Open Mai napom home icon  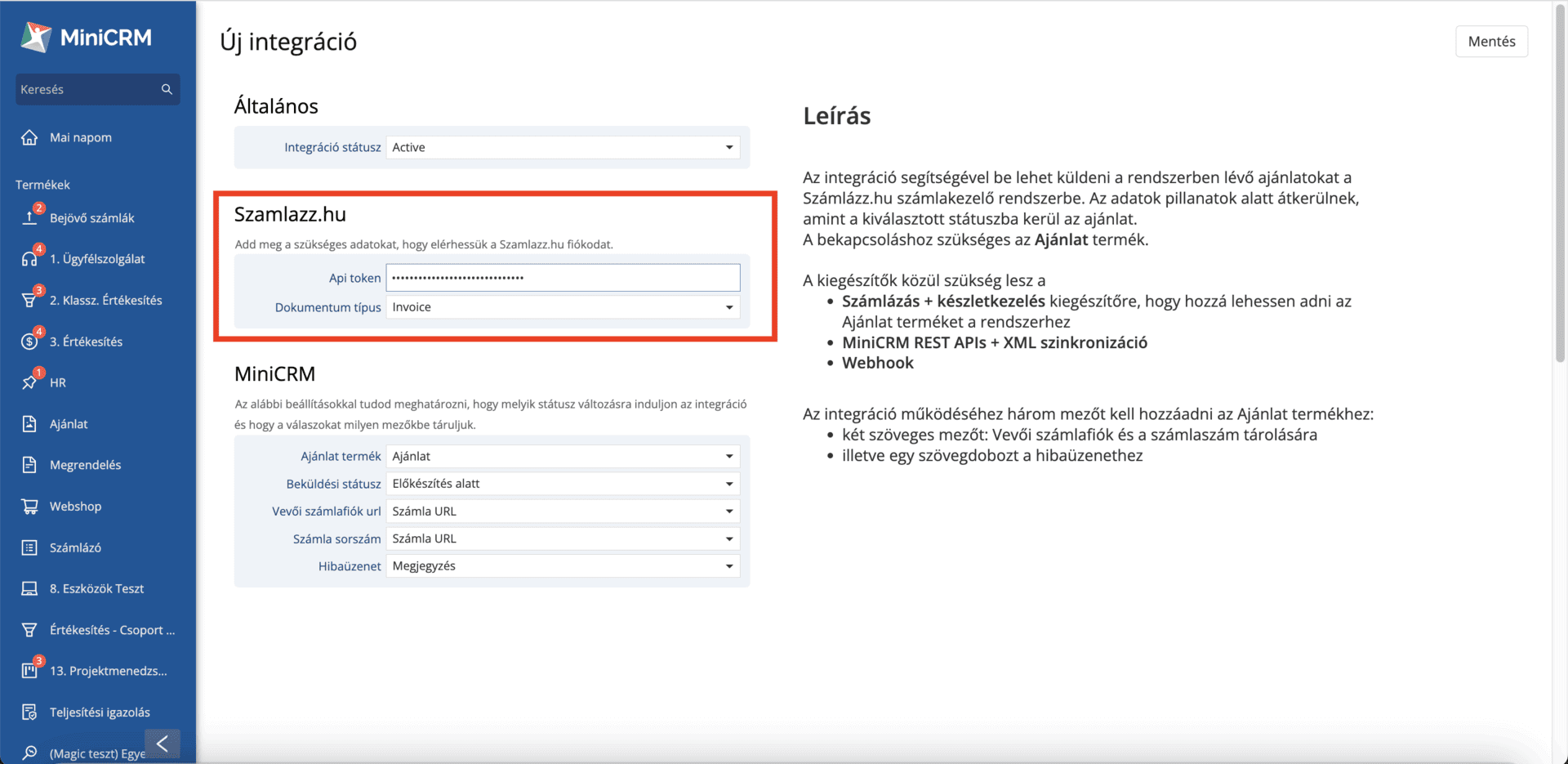(x=29, y=137)
